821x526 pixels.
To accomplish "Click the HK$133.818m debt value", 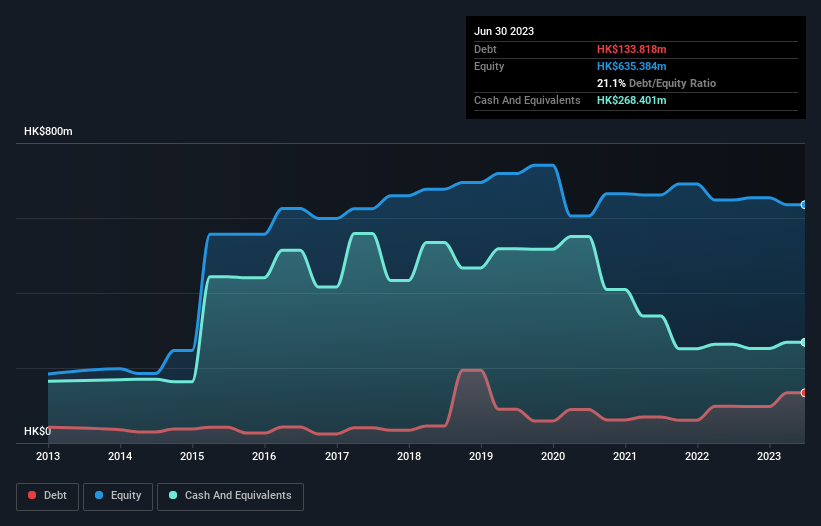I will click(631, 49).
